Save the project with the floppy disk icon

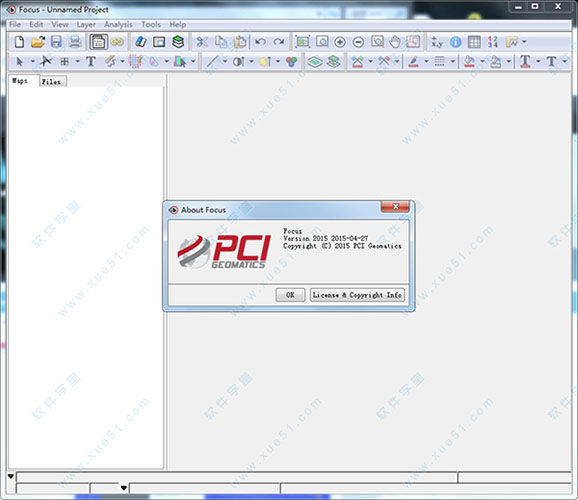(x=56, y=42)
